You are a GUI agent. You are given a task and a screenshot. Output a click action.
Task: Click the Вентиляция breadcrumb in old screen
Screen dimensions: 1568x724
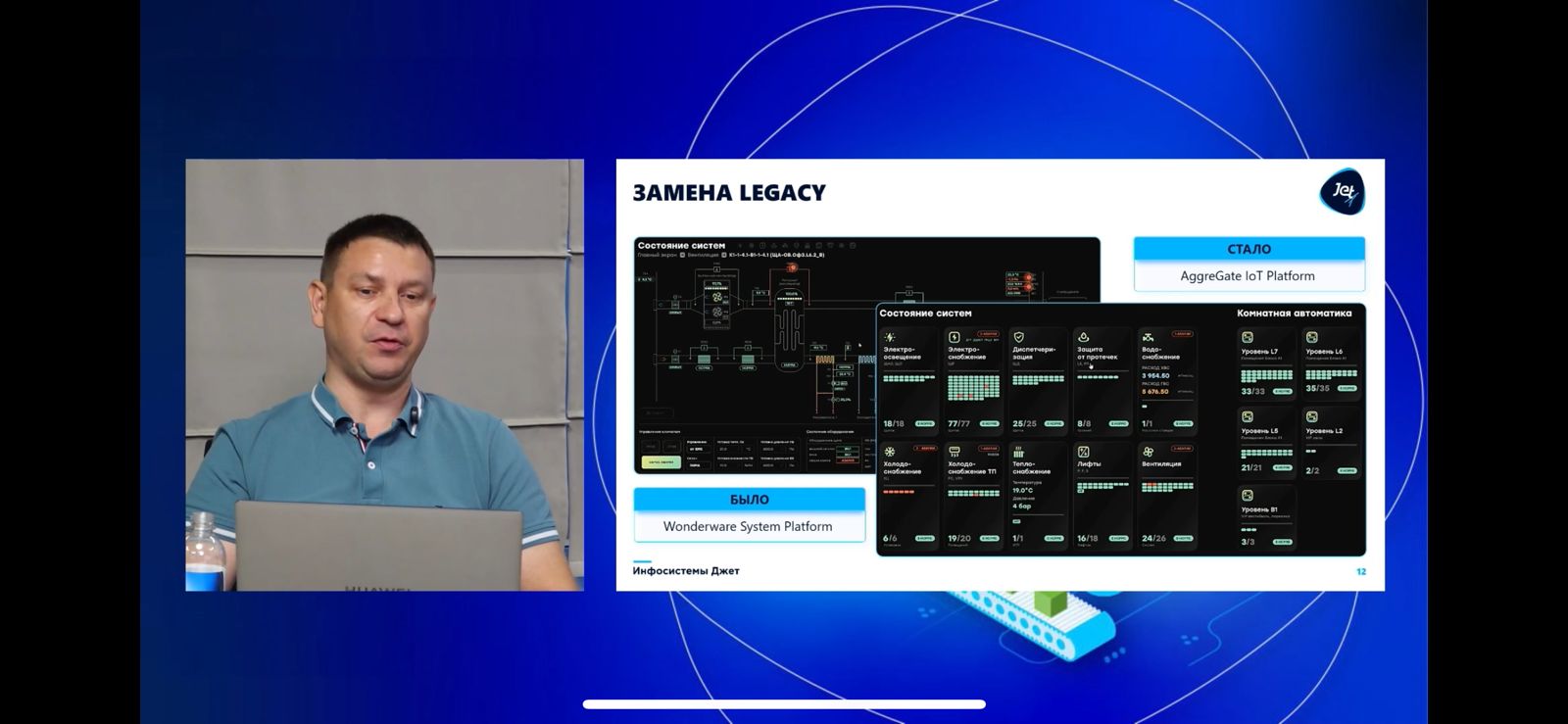coord(703,255)
